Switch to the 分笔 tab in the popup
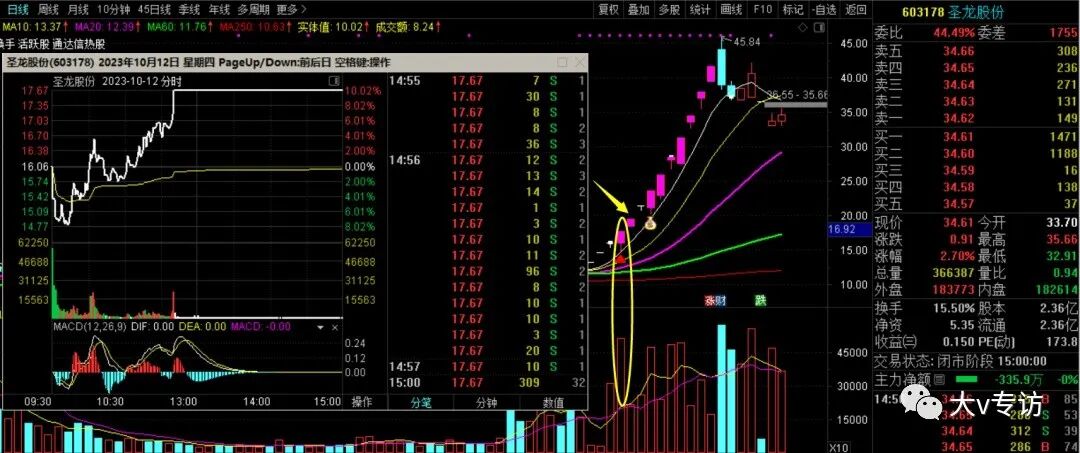Screen dimensions: 1080x453 (420, 402)
